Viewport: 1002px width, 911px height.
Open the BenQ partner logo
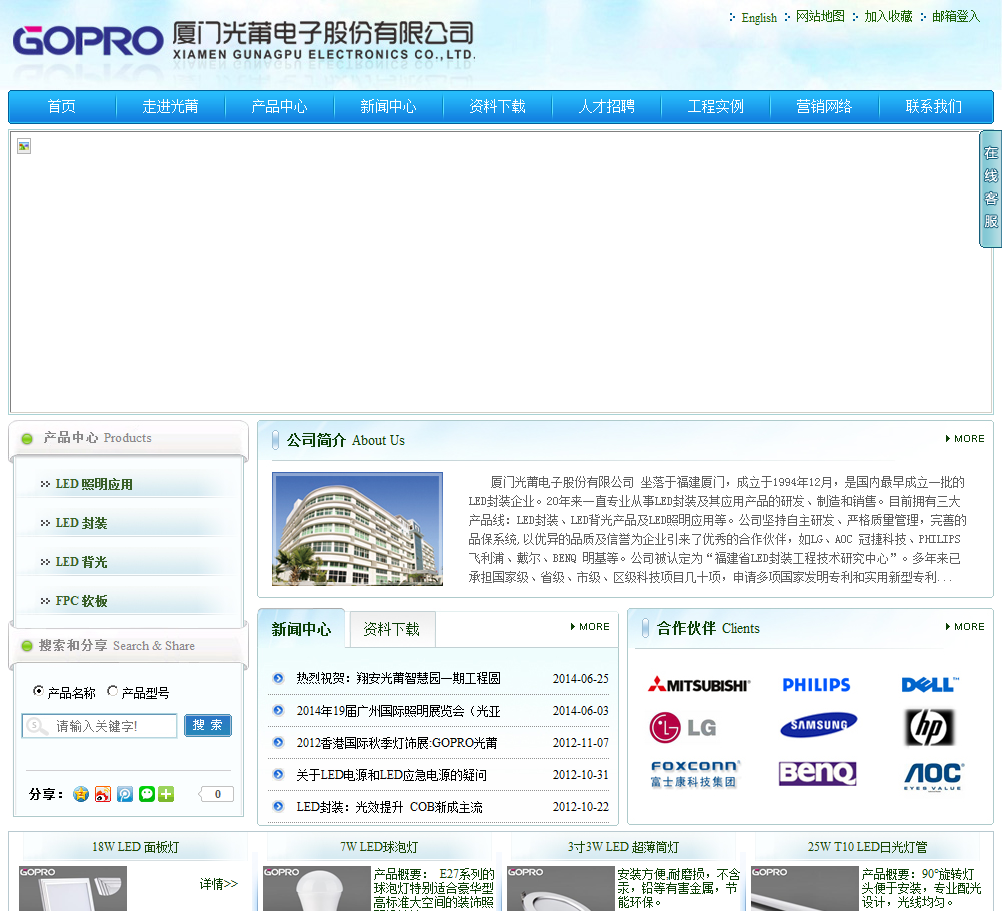pyautogui.click(x=817, y=773)
